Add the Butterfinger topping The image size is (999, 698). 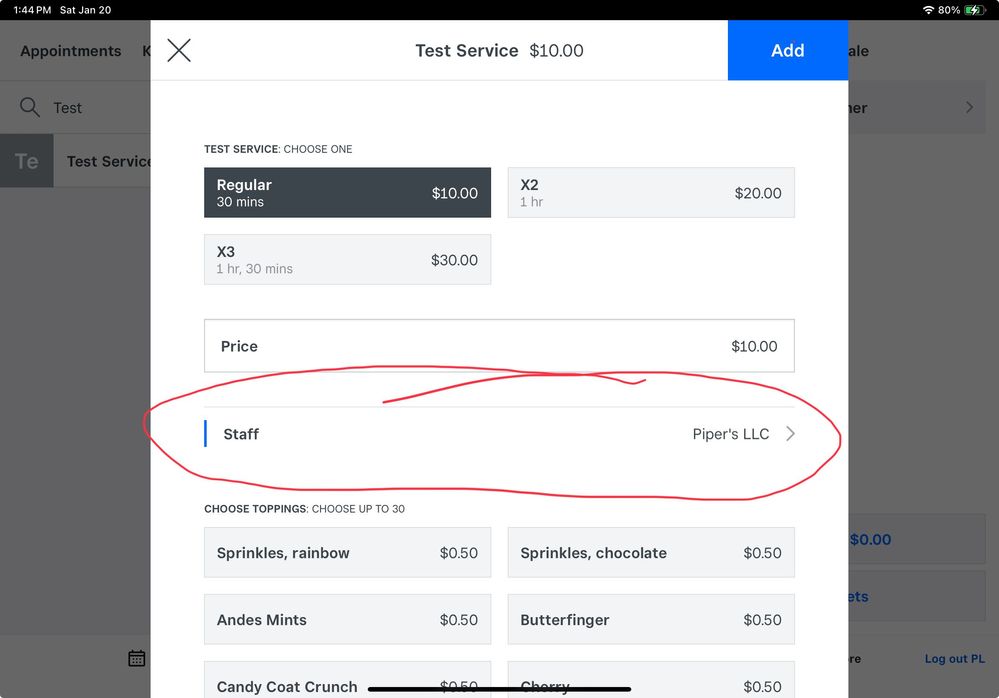coord(650,620)
